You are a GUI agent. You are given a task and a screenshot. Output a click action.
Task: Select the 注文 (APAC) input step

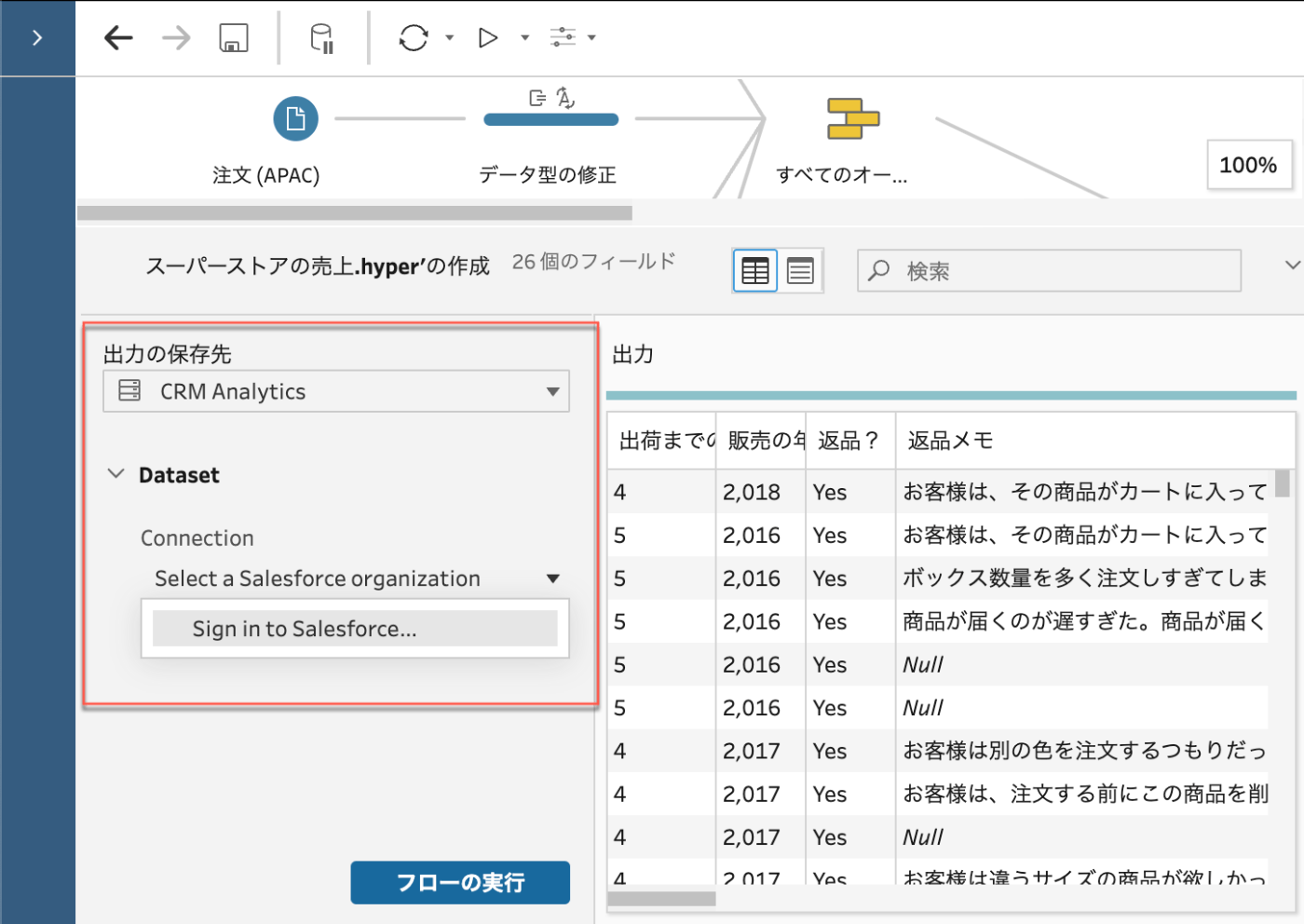point(295,119)
